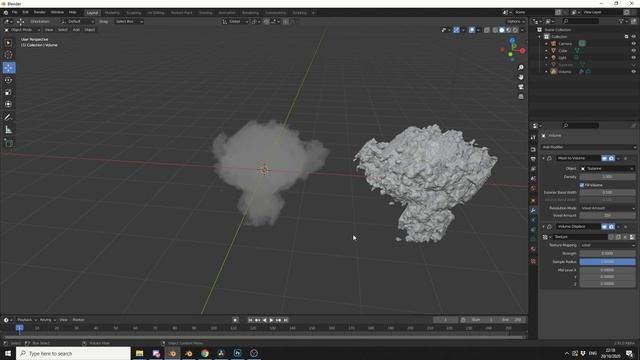Open the Render menu

click(x=40, y=12)
